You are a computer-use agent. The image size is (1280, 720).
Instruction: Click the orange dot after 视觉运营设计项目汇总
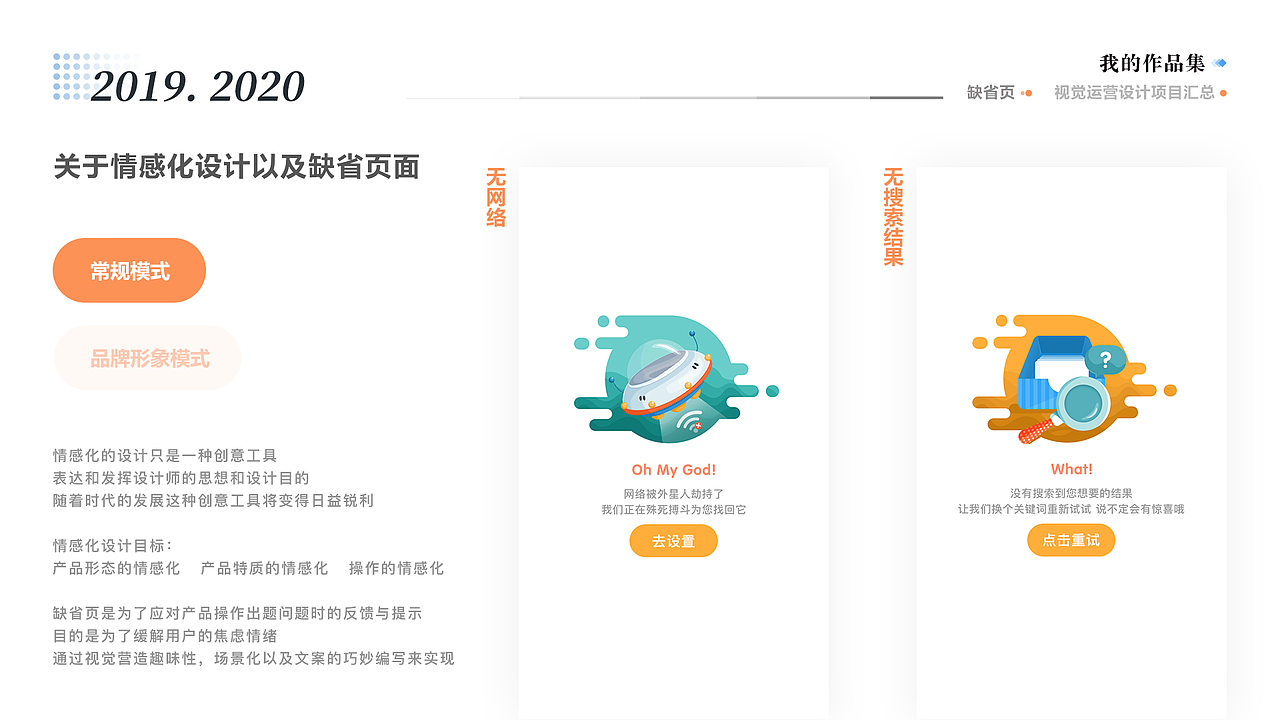tap(1224, 91)
